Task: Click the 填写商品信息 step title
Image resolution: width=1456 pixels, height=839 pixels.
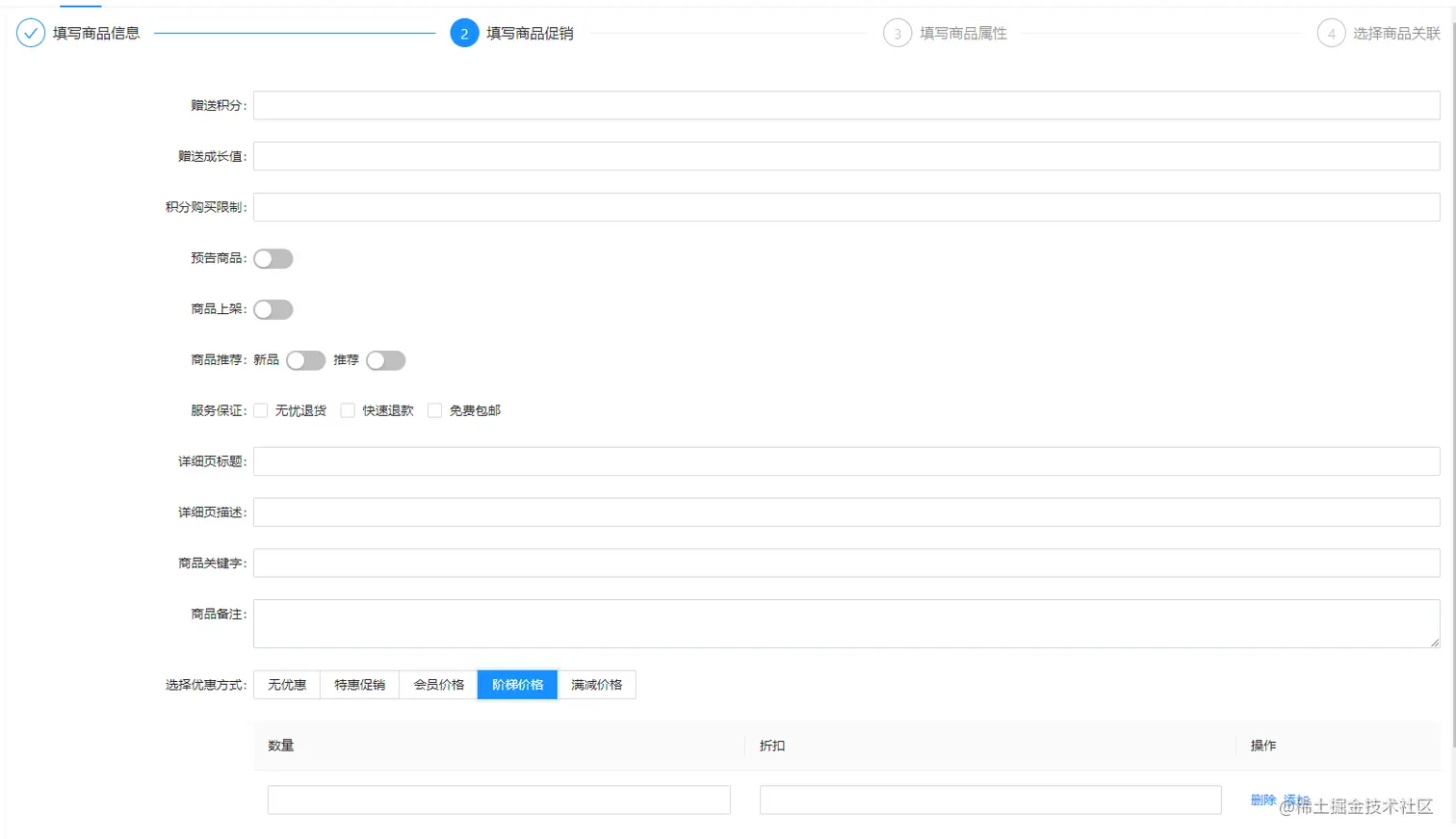Action: click(x=96, y=33)
